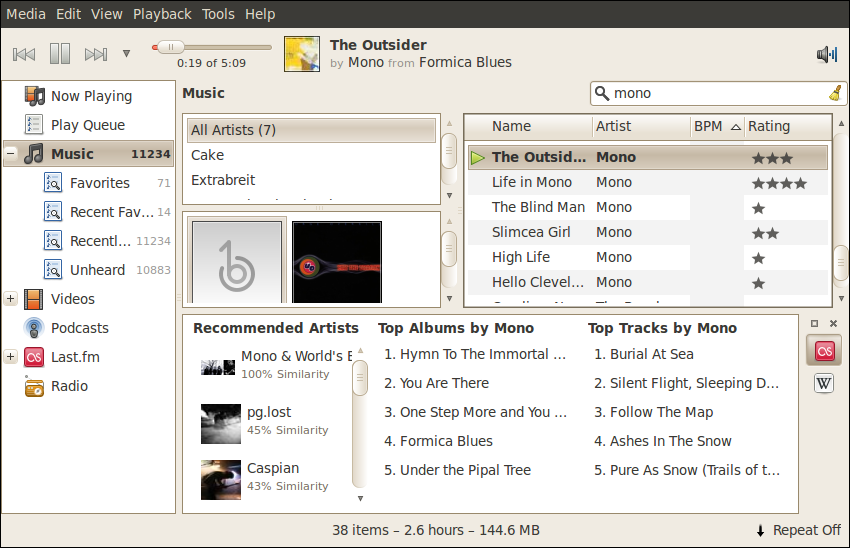Click the playing indicator on The Outsider
The width and height of the screenshot is (850, 548).
click(478, 158)
